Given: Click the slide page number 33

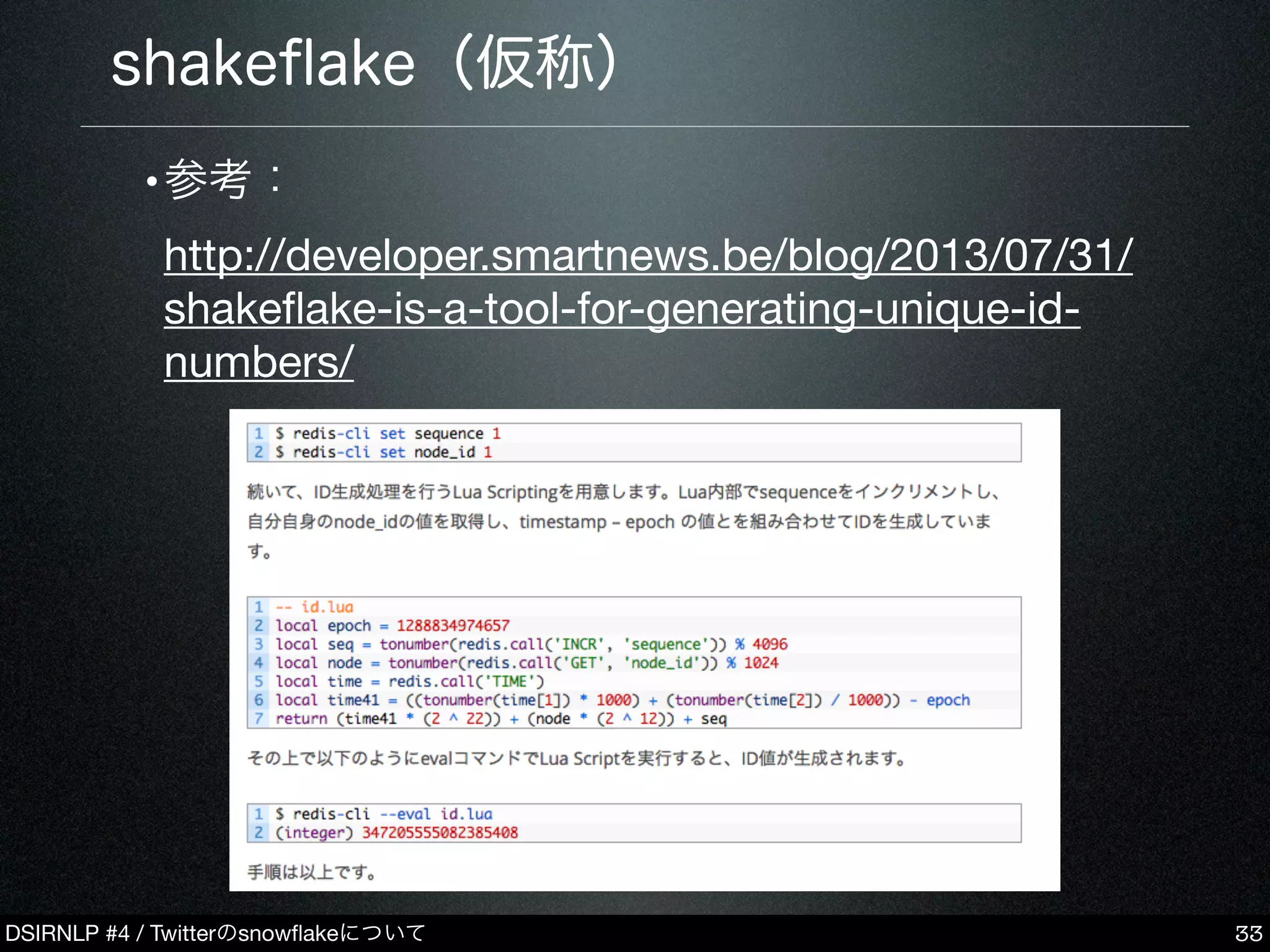Looking at the screenshot, I should 1248,933.
